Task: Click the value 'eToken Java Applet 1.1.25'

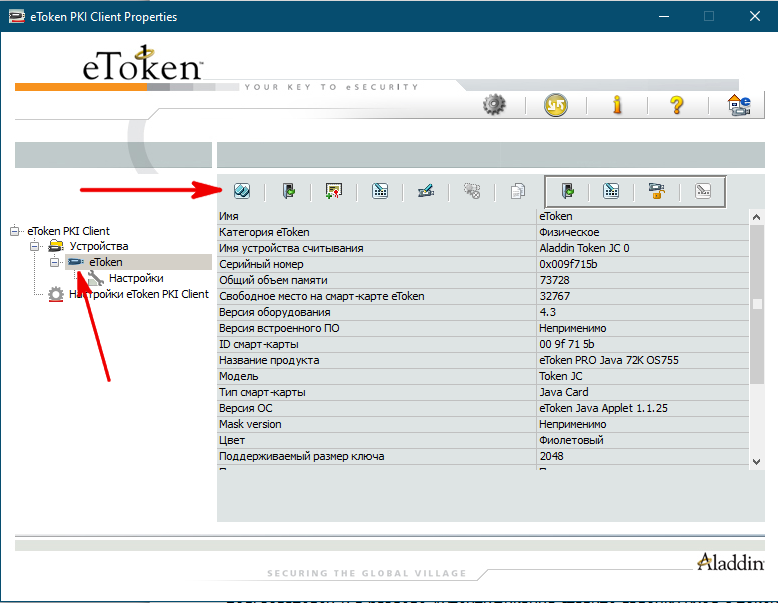Action: pyautogui.click(x=603, y=408)
